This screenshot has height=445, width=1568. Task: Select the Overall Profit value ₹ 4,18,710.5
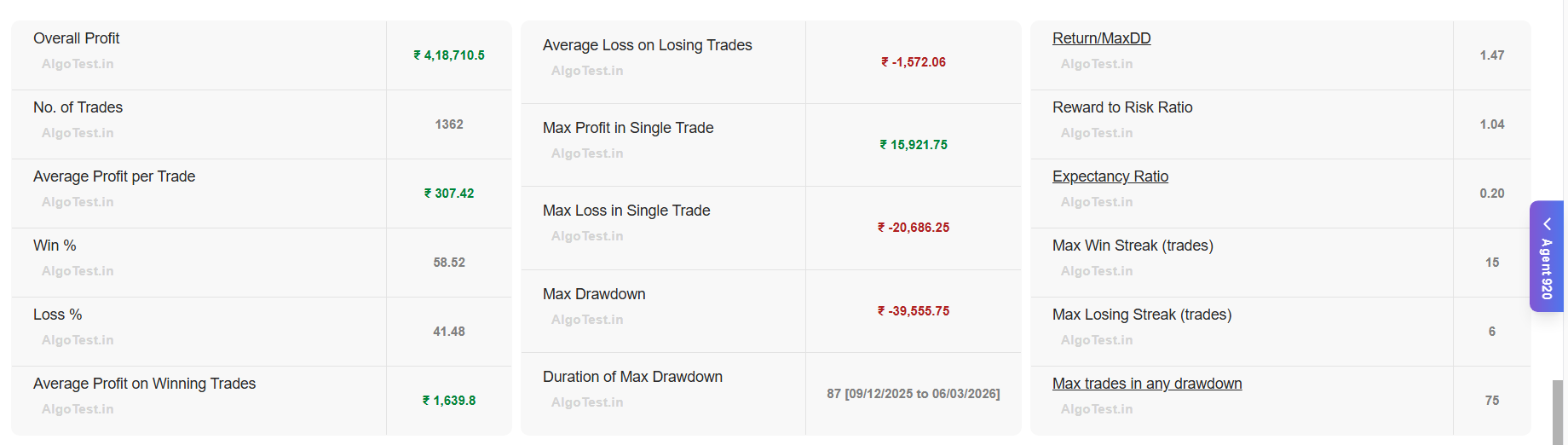[449, 55]
